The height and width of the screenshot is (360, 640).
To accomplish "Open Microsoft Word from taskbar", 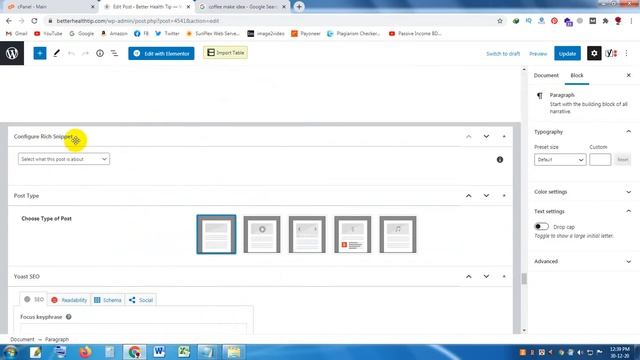I will 159,352.
